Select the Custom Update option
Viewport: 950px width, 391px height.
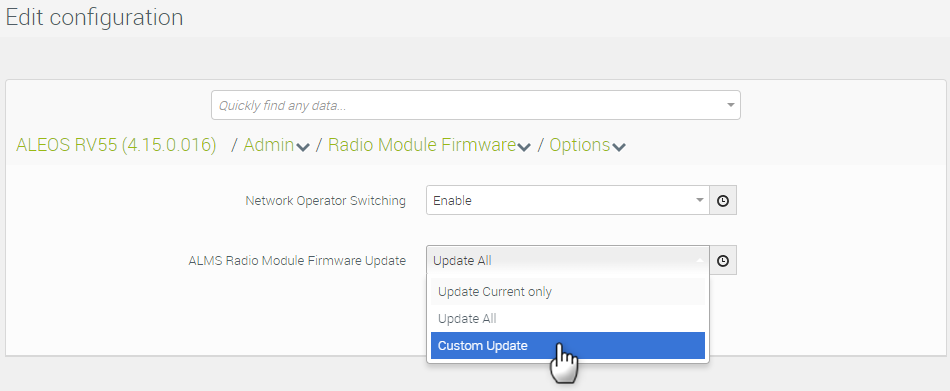[568, 346]
